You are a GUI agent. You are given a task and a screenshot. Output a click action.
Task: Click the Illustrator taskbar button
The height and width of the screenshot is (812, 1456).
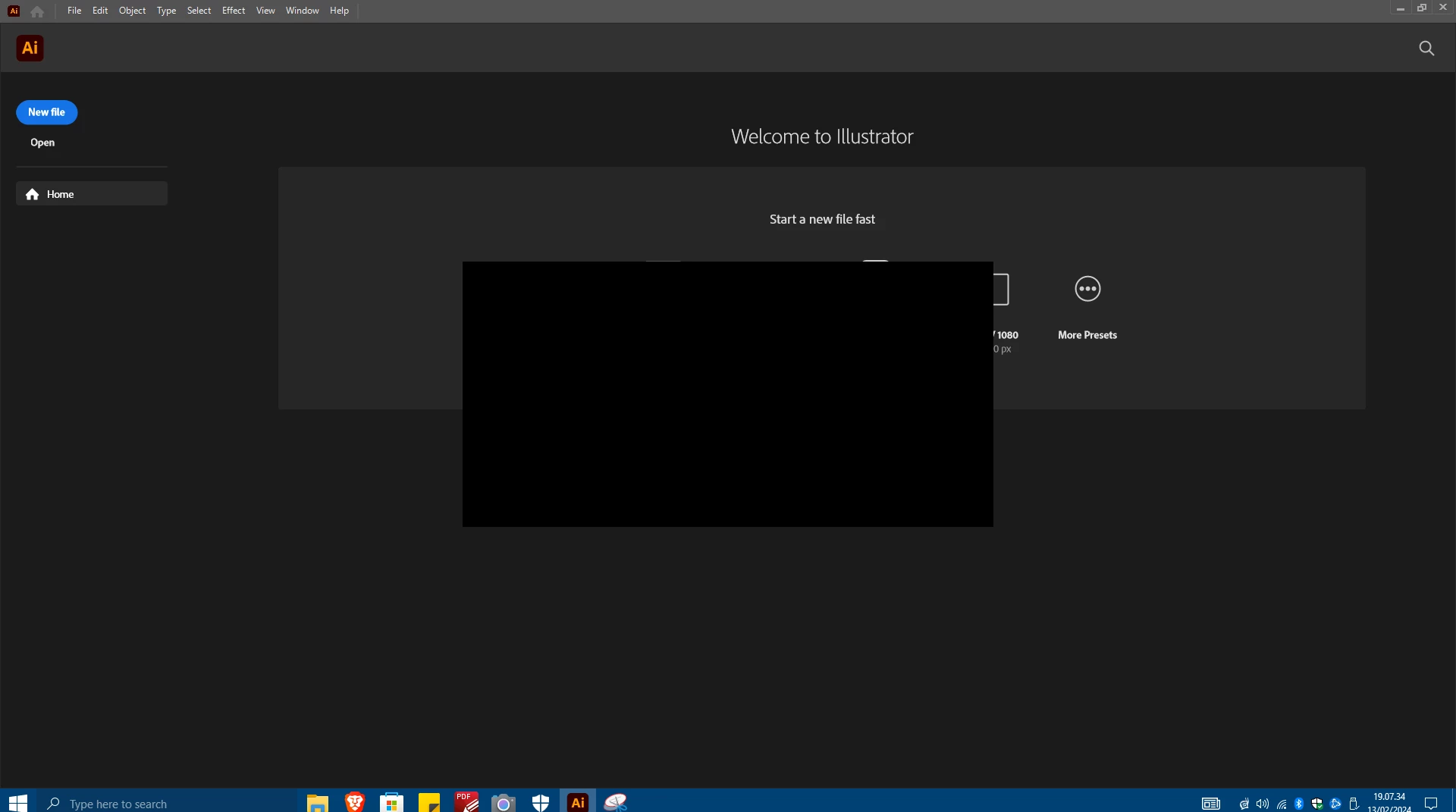pos(578,803)
